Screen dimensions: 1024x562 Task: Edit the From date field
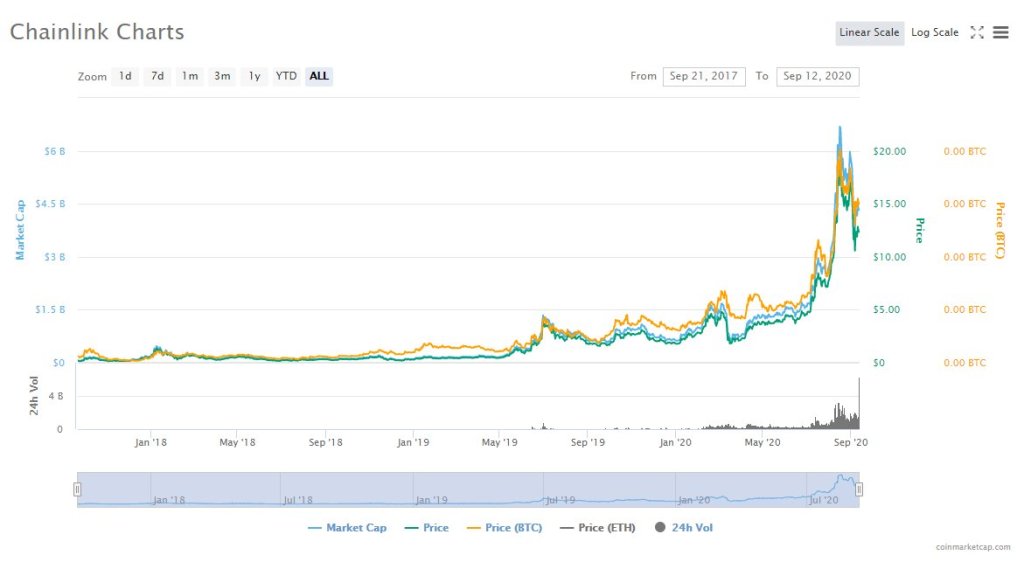click(703, 76)
